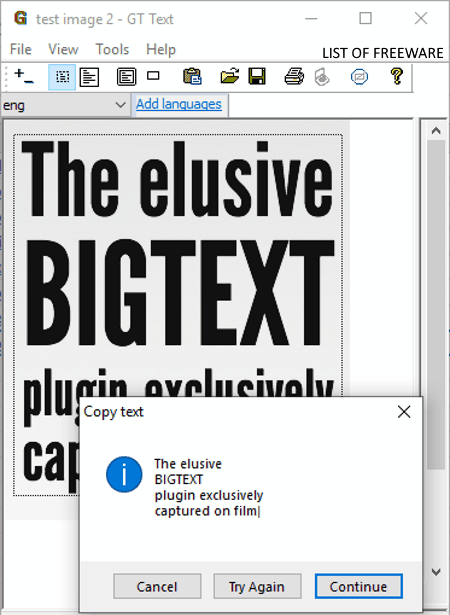Open the File menu
The width and height of the screenshot is (450, 615).
[x=20, y=49]
